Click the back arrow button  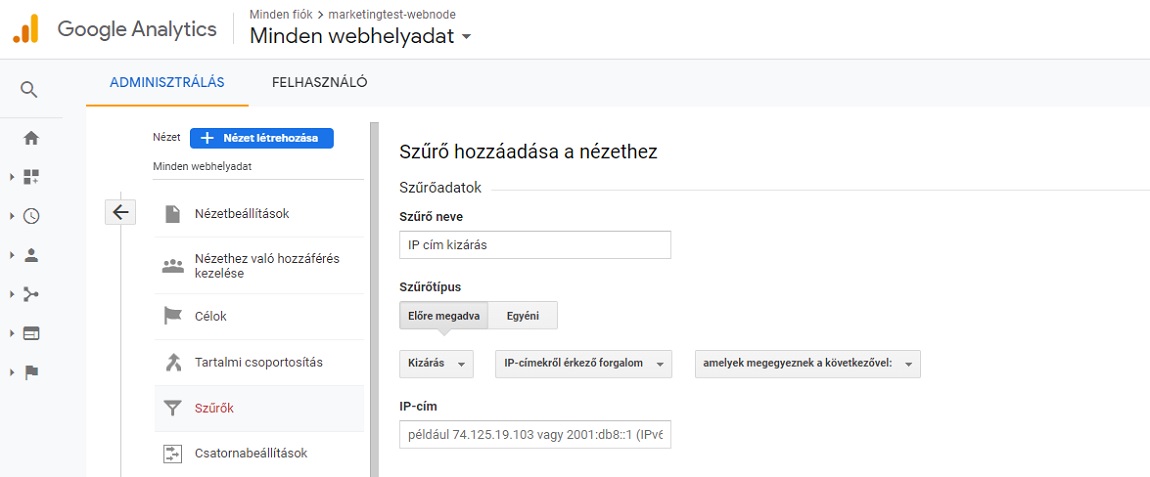[x=120, y=212]
